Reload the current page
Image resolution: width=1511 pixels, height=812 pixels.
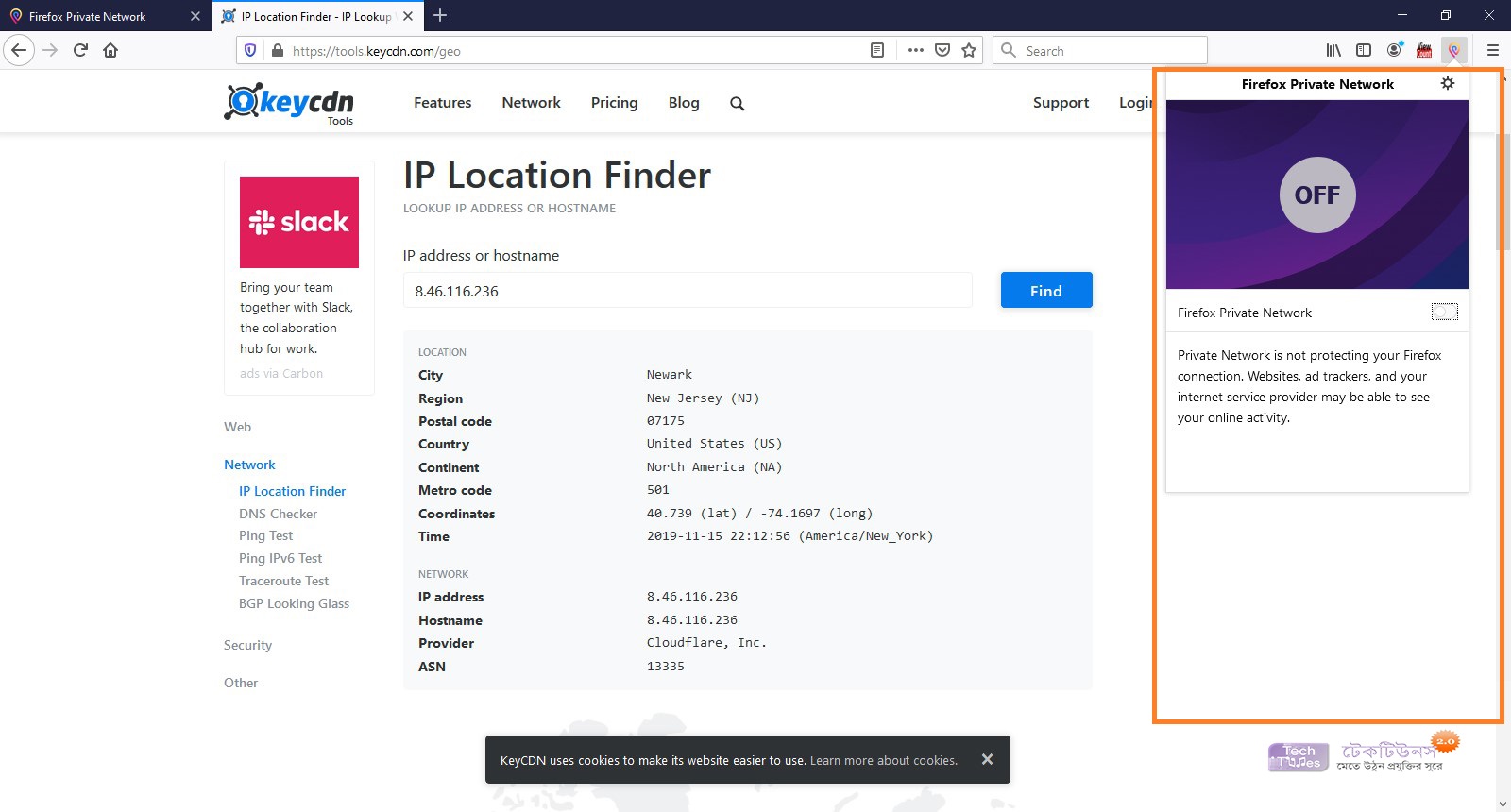coord(80,50)
